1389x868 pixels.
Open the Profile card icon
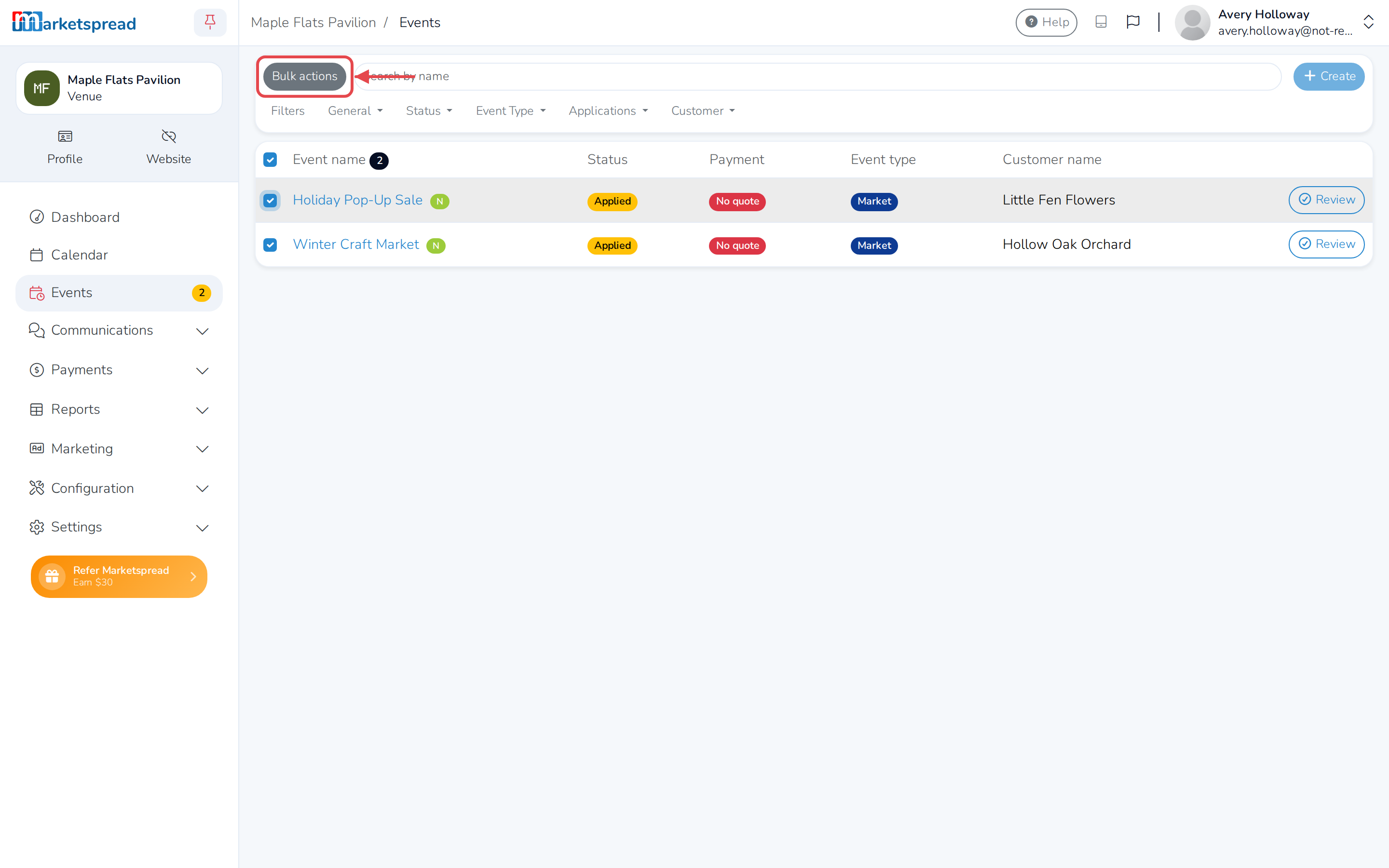click(65, 136)
